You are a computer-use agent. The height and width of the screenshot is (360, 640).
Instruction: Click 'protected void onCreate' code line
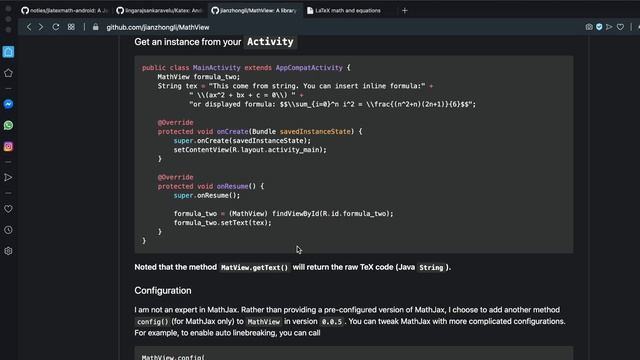[260, 131]
